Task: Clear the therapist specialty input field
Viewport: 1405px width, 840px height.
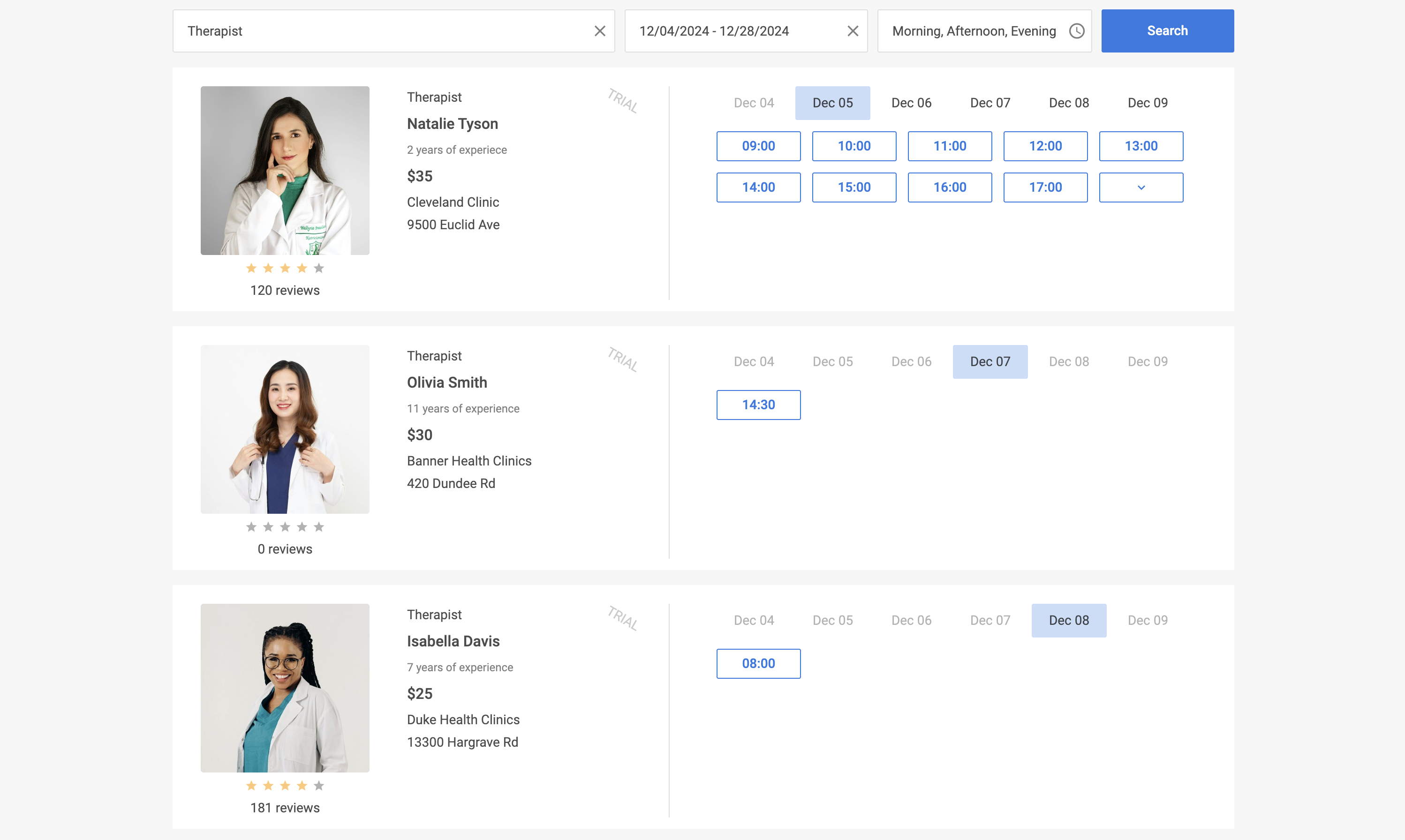Action: [x=600, y=30]
